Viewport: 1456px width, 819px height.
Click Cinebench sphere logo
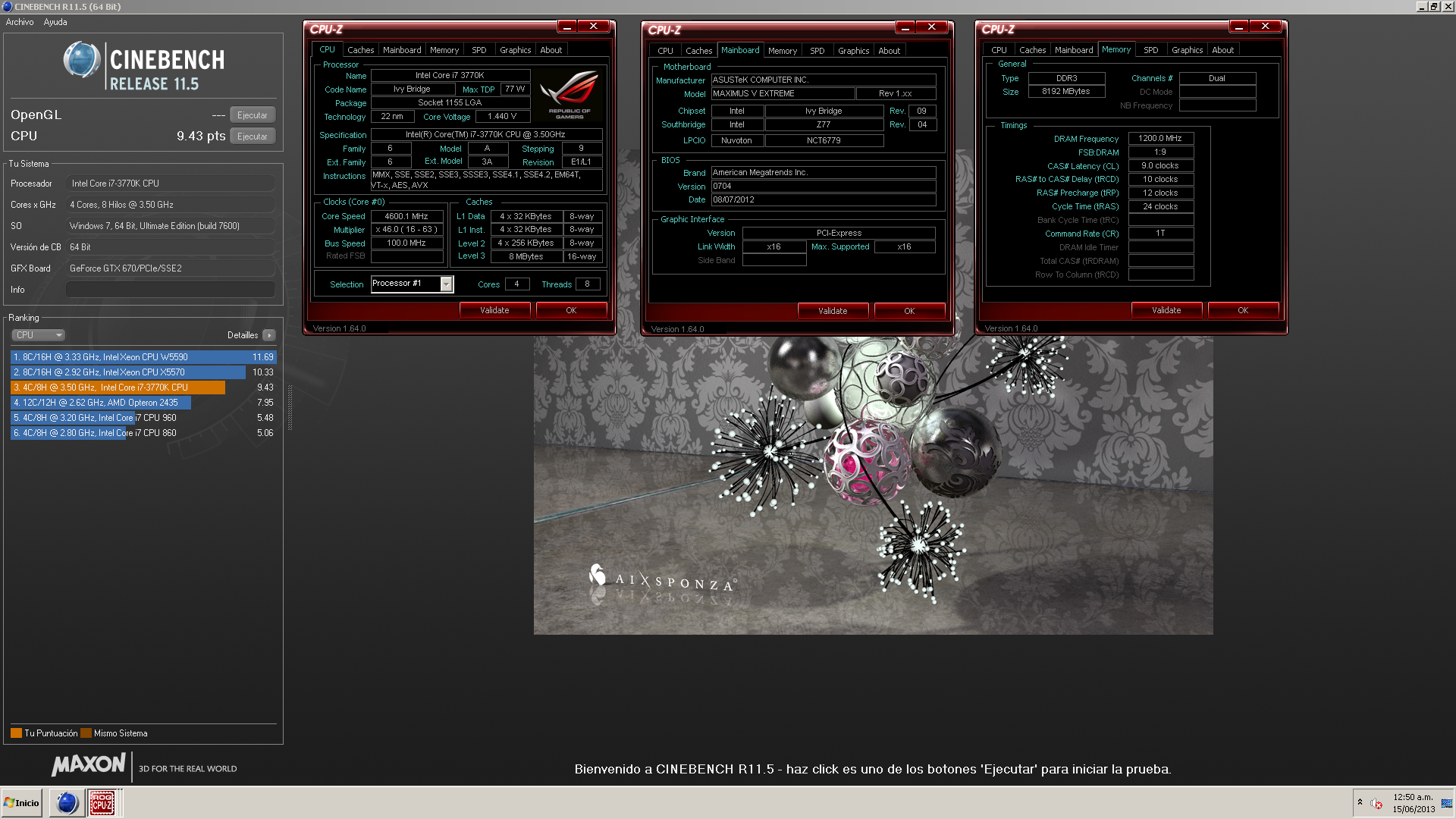(82, 60)
